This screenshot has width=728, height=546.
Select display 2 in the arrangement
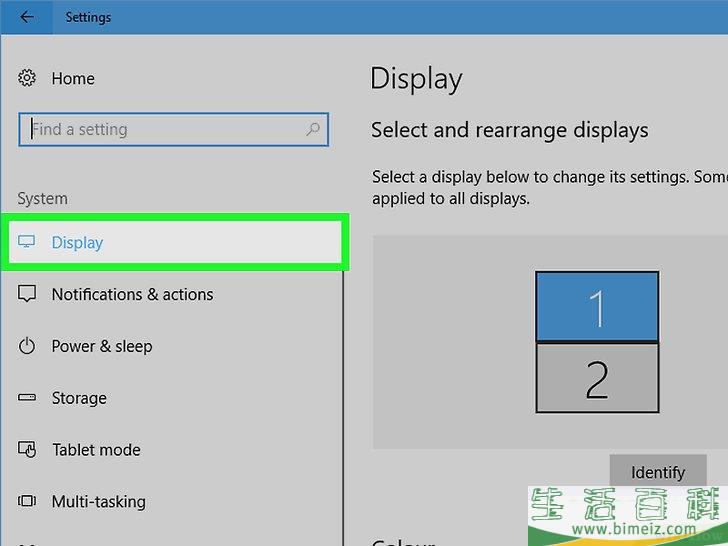tap(597, 378)
